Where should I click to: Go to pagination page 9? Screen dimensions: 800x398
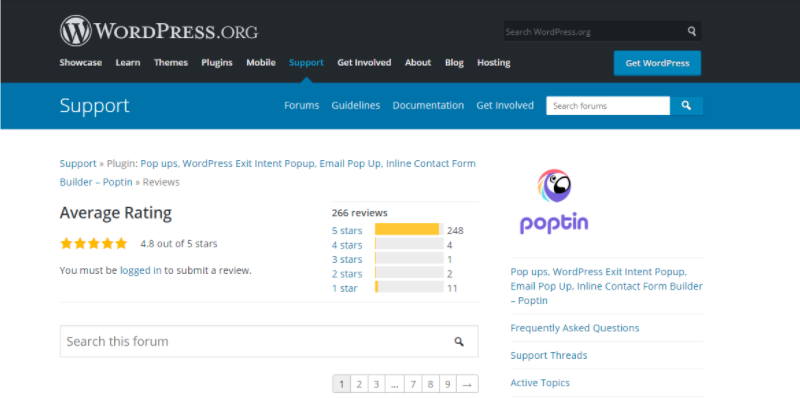[x=448, y=384]
